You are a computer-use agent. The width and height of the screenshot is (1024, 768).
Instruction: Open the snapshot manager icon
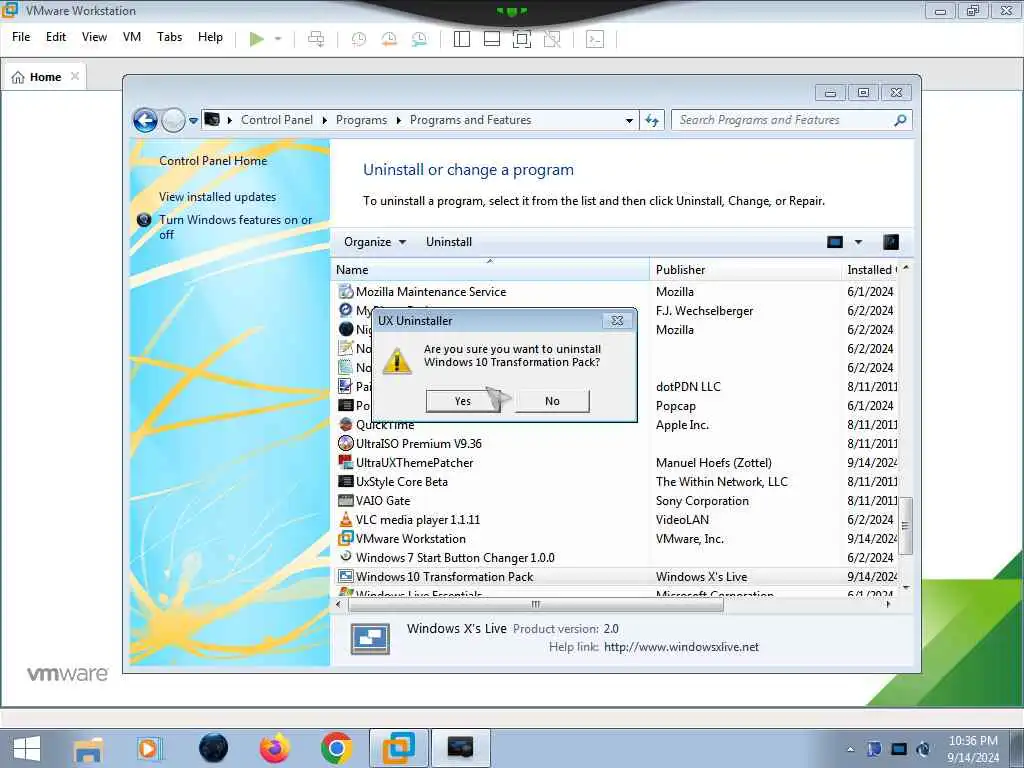(x=419, y=39)
